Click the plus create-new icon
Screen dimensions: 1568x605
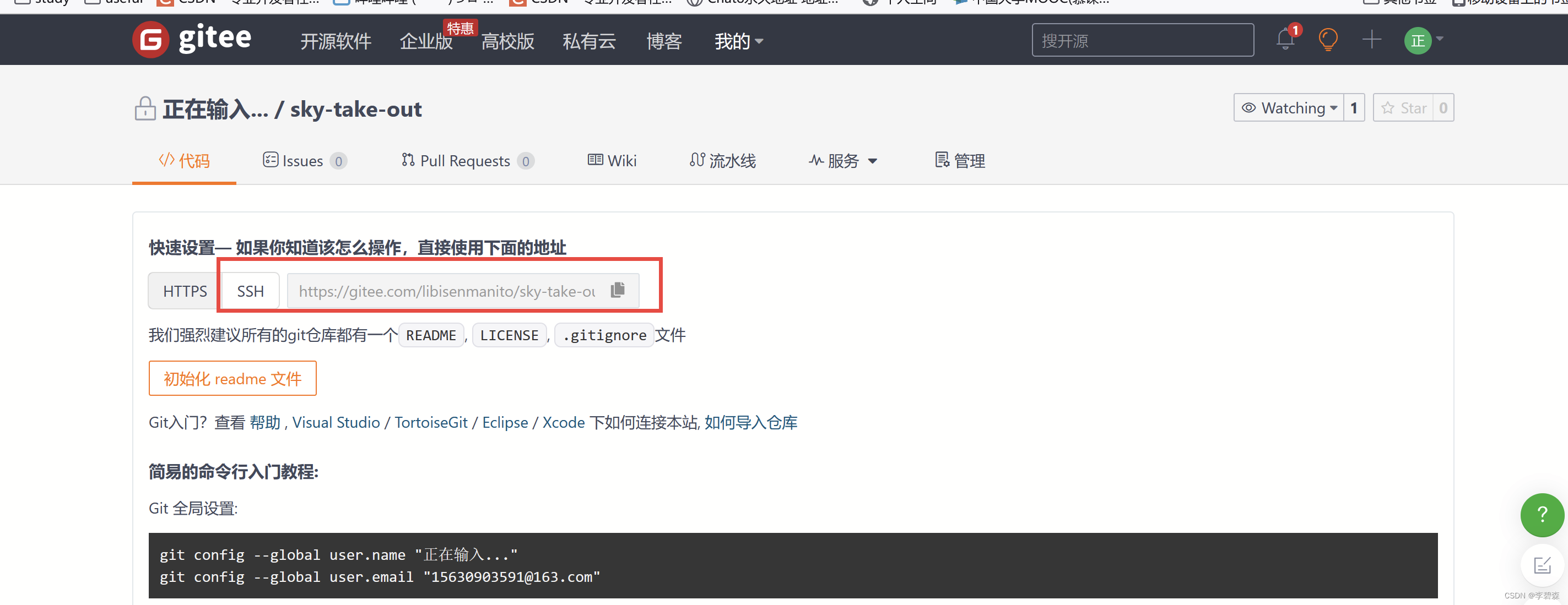click(x=1371, y=40)
